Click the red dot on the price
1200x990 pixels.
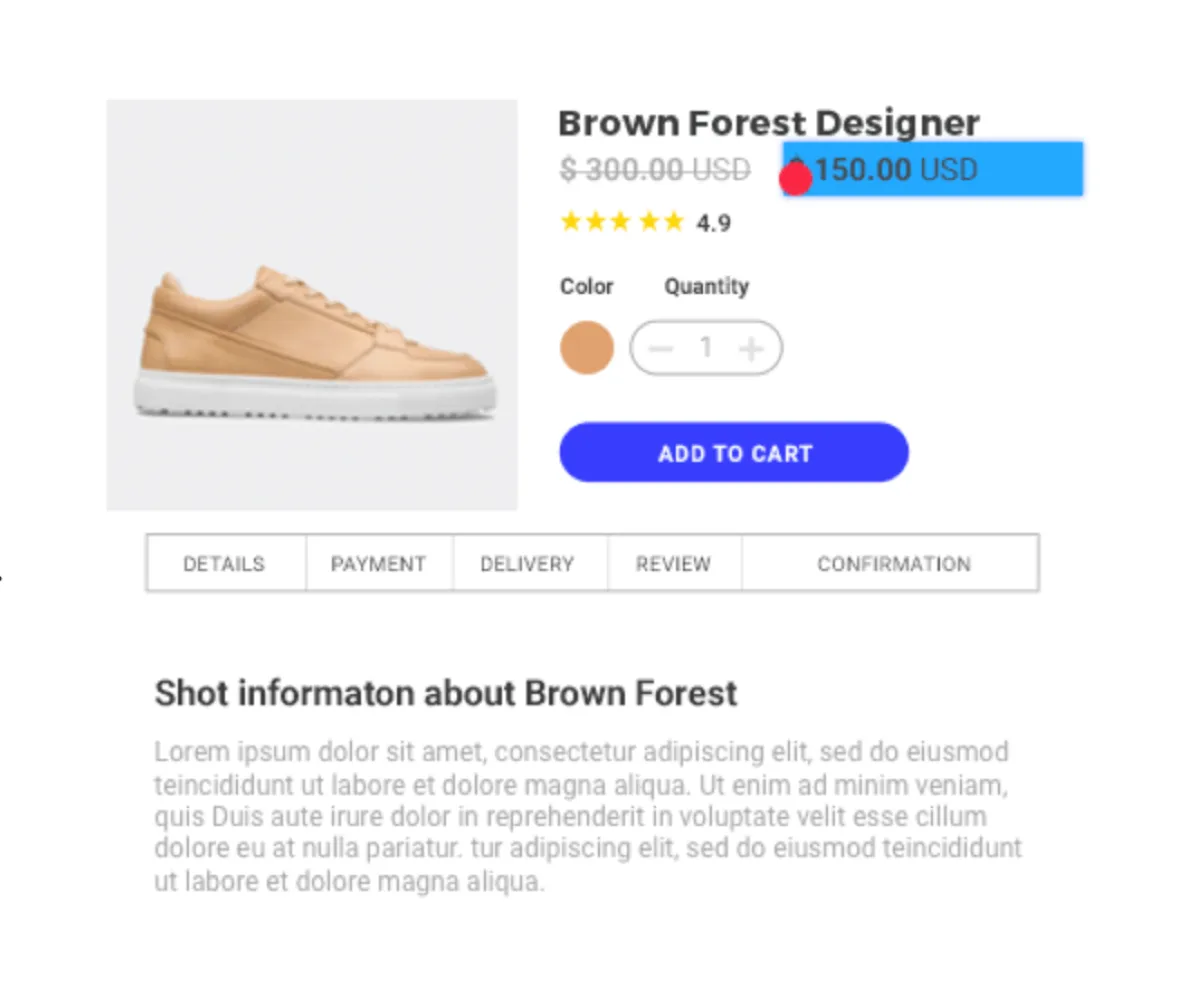tap(795, 179)
